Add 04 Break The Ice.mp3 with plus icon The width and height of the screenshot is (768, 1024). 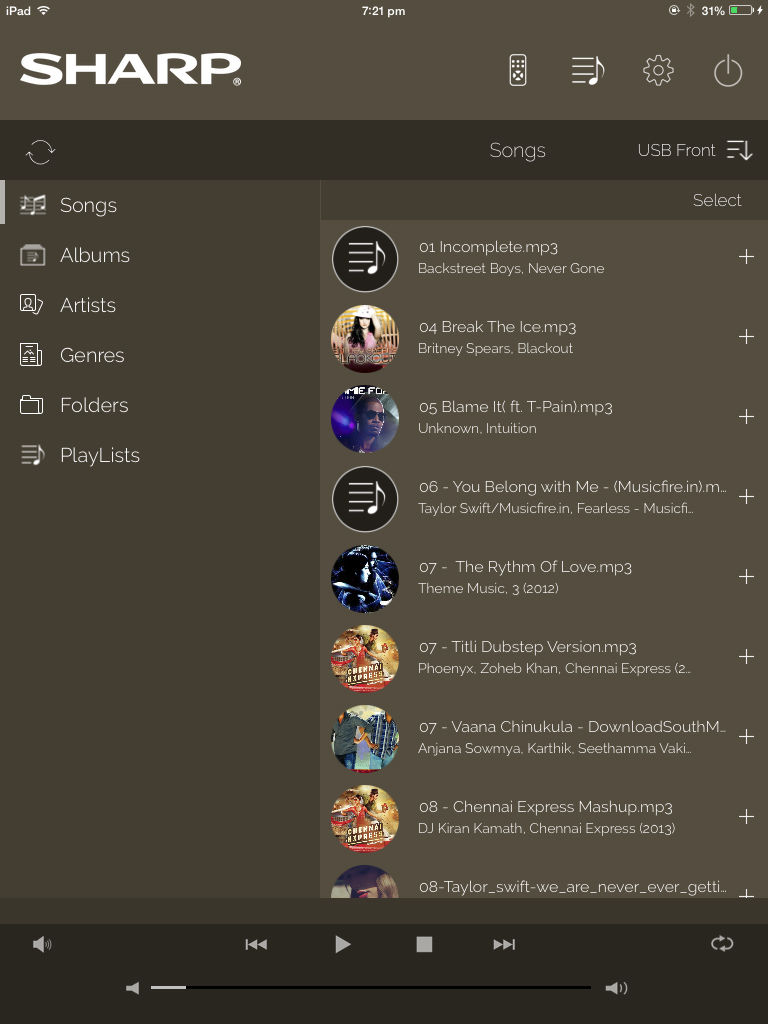[x=746, y=336]
